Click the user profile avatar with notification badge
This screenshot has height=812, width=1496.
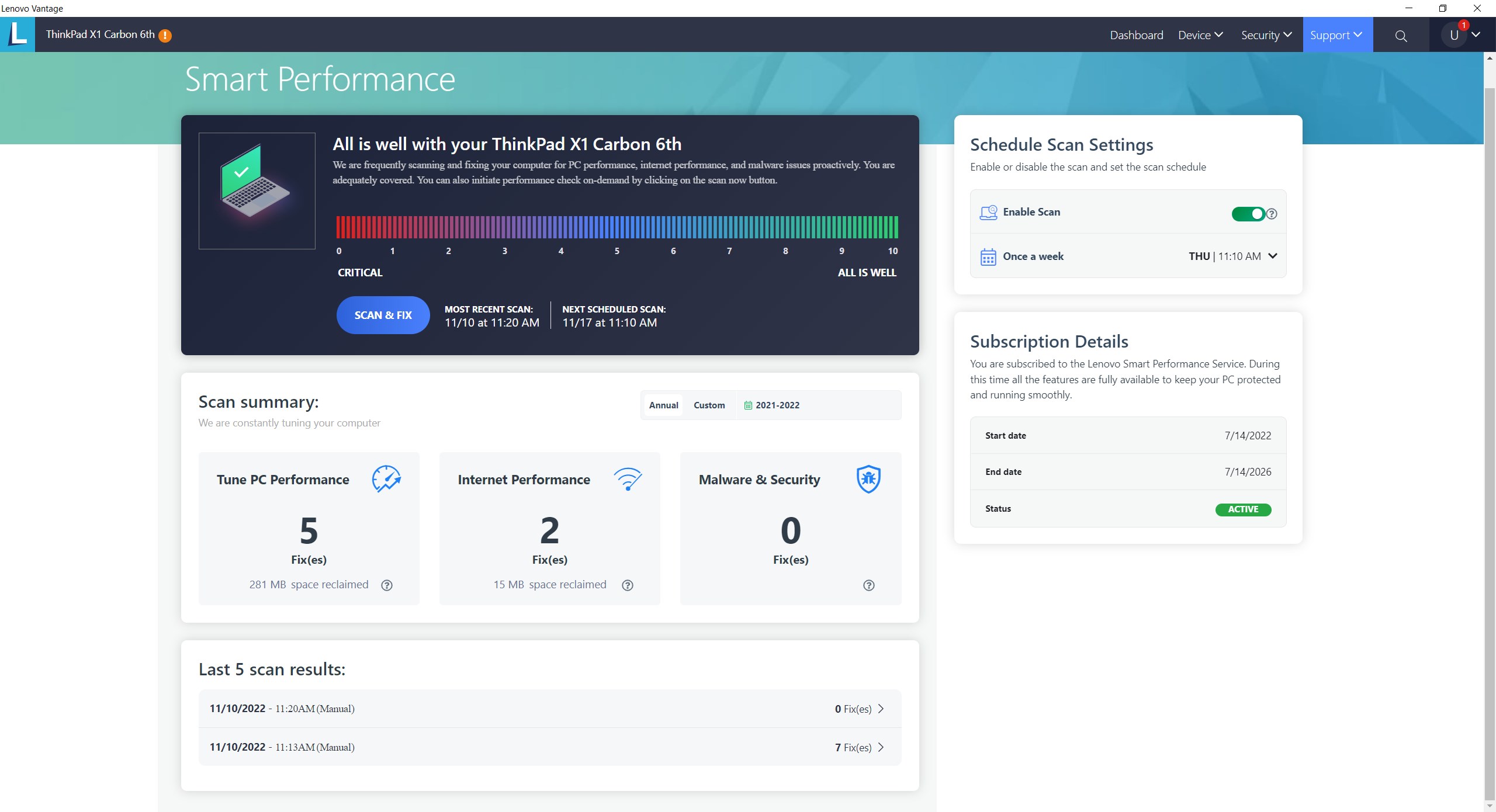1455,34
